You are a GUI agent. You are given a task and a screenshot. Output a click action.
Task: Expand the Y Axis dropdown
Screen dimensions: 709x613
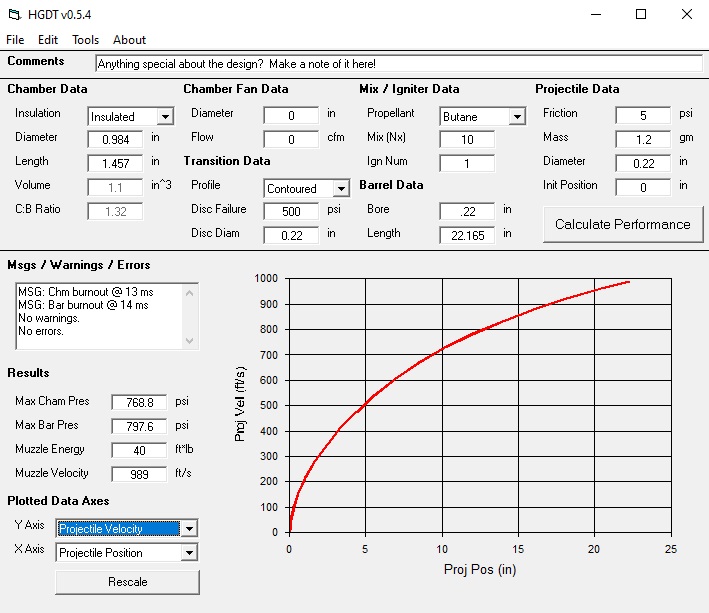189,529
